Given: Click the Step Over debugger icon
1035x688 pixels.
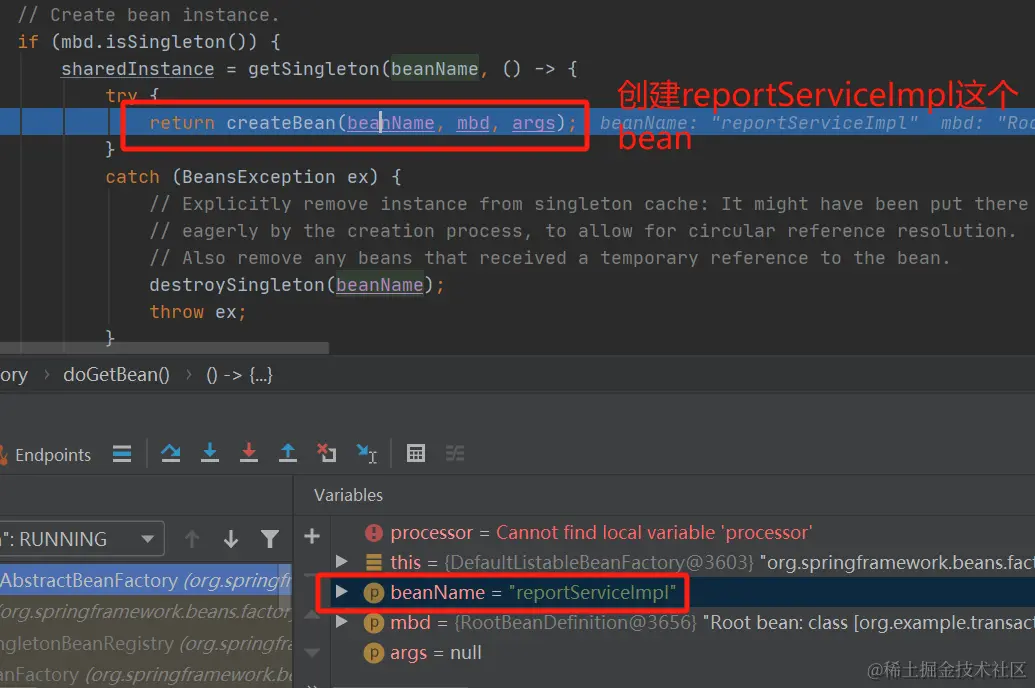Looking at the screenshot, I should (x=171, y=453).
